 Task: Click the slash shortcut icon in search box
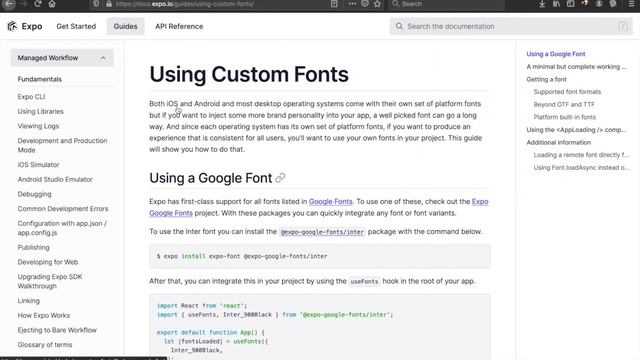click(623, 26)
